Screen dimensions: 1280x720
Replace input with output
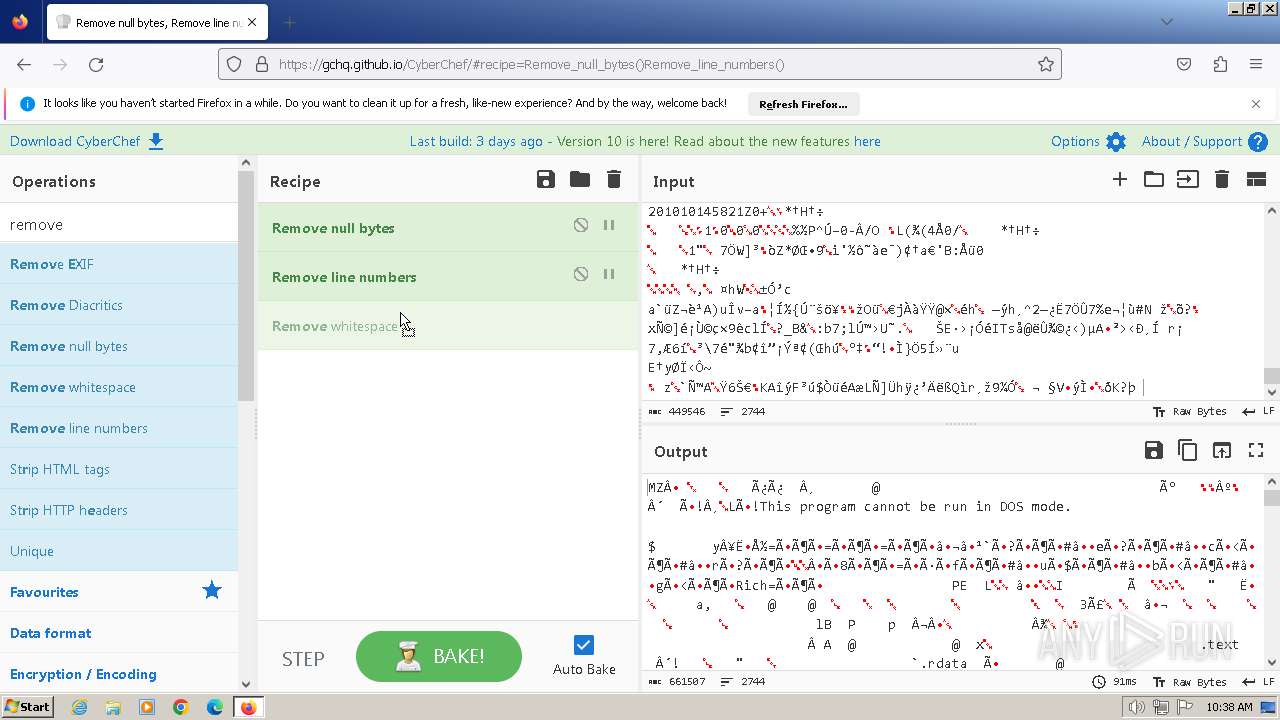pos(1222,450)
